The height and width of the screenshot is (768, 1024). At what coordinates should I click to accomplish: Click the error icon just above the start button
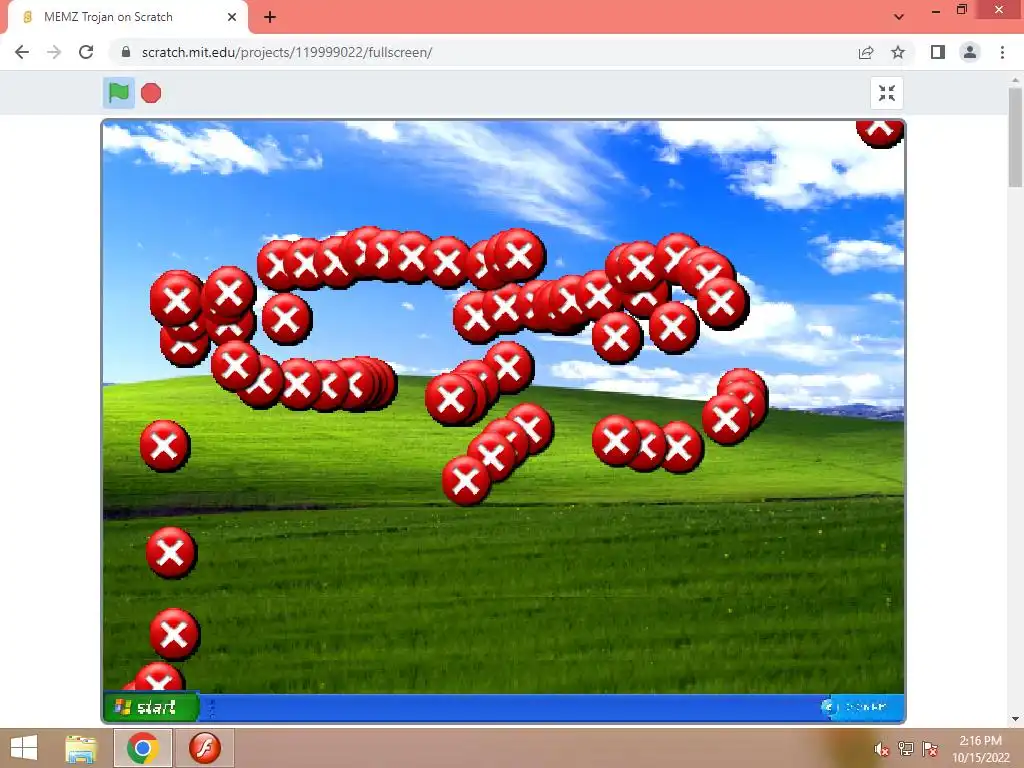pos(158,679)
